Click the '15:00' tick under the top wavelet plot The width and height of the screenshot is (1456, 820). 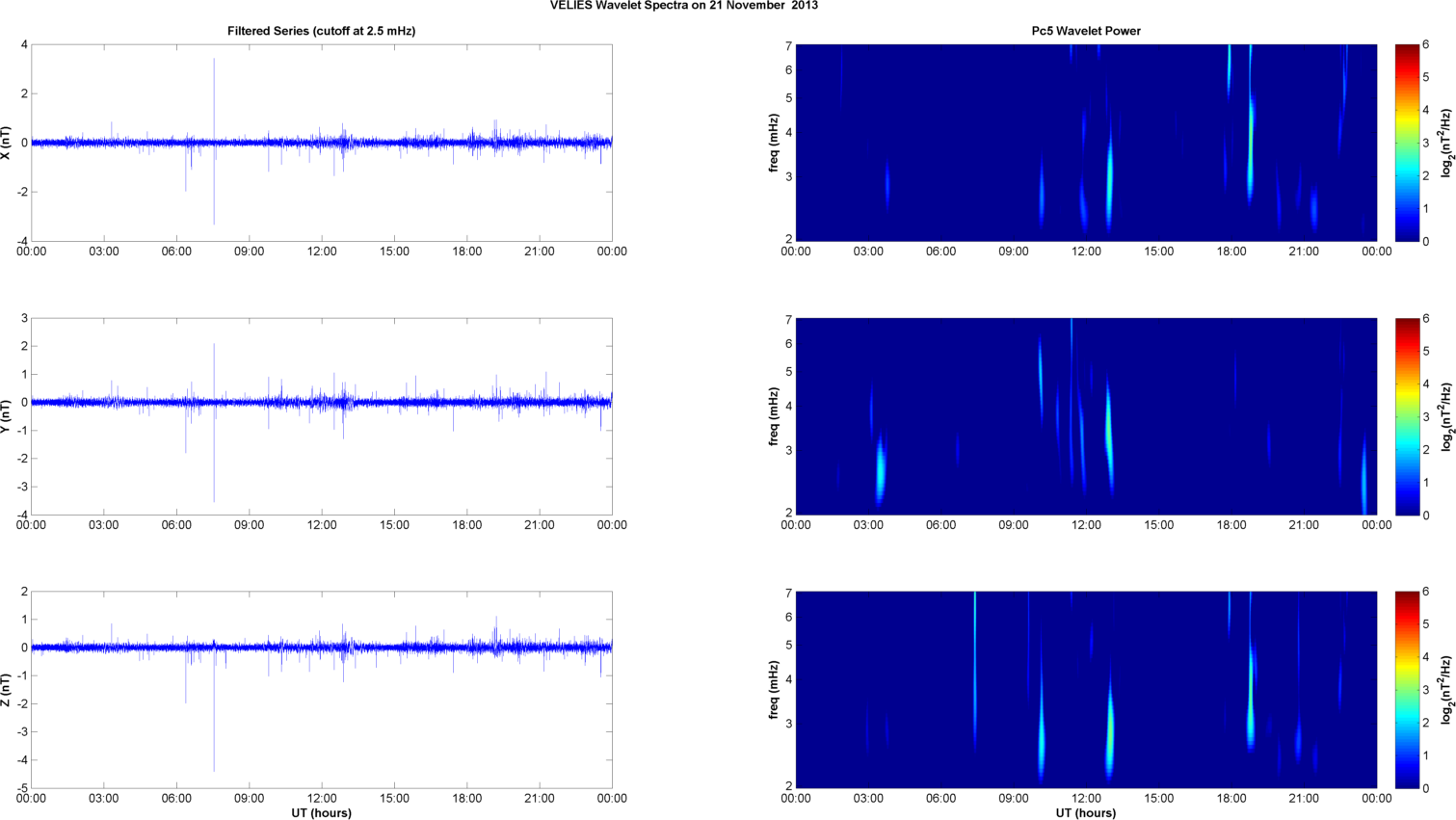[x=1159, y=251]
